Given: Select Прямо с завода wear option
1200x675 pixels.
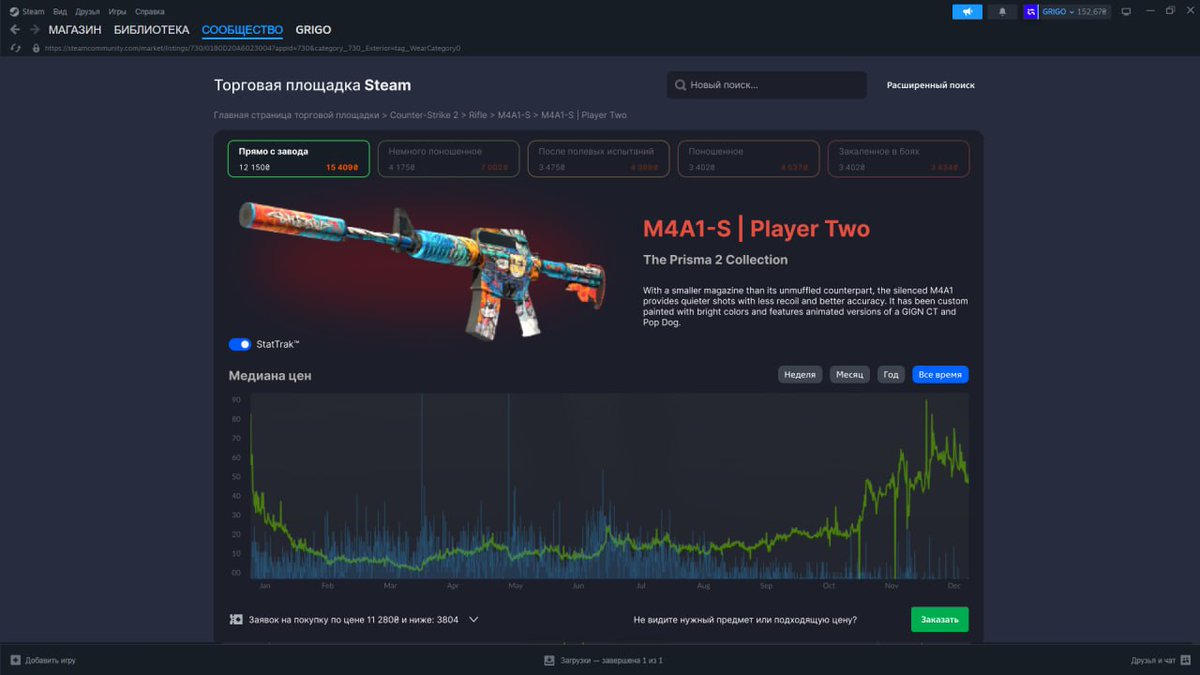Looking at the screenshot, I should pos(299,159).
